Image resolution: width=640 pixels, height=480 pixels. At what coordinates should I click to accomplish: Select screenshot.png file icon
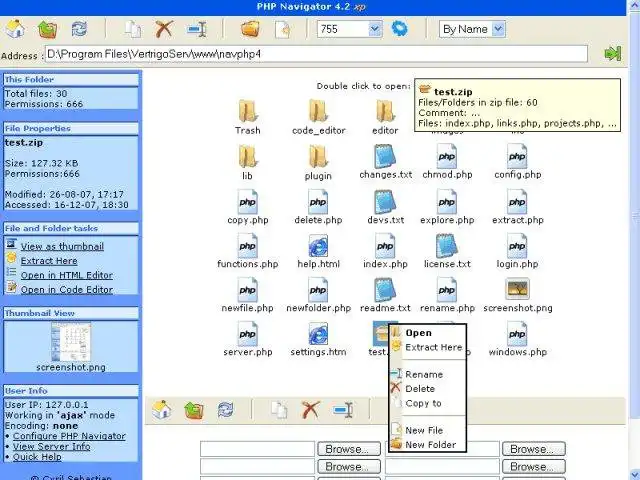tap(517, 289)
